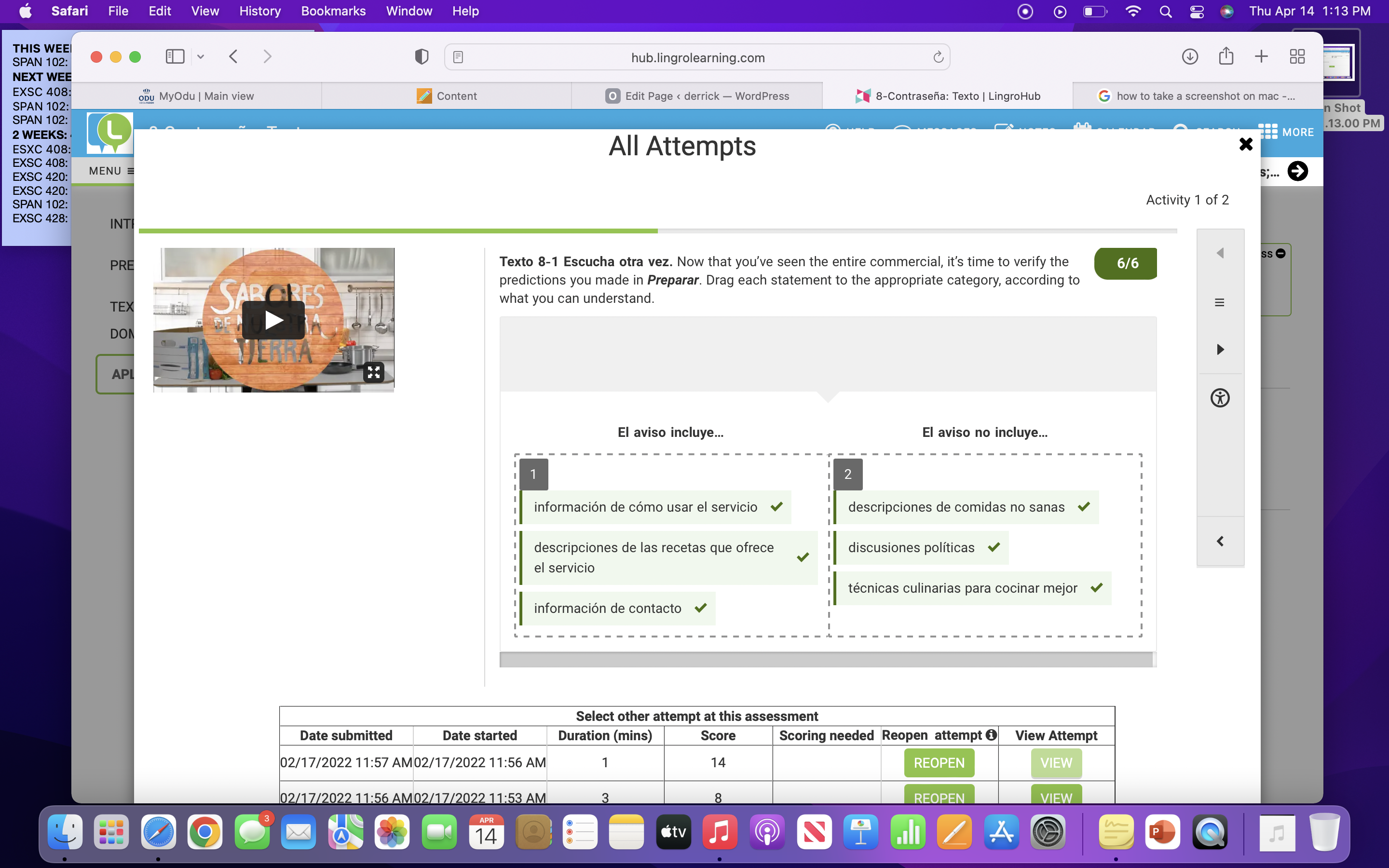Viewport: 1389px width, 868px height.
Task: Switch to how to take a screenshot tab
Action: pos(1198,96)
